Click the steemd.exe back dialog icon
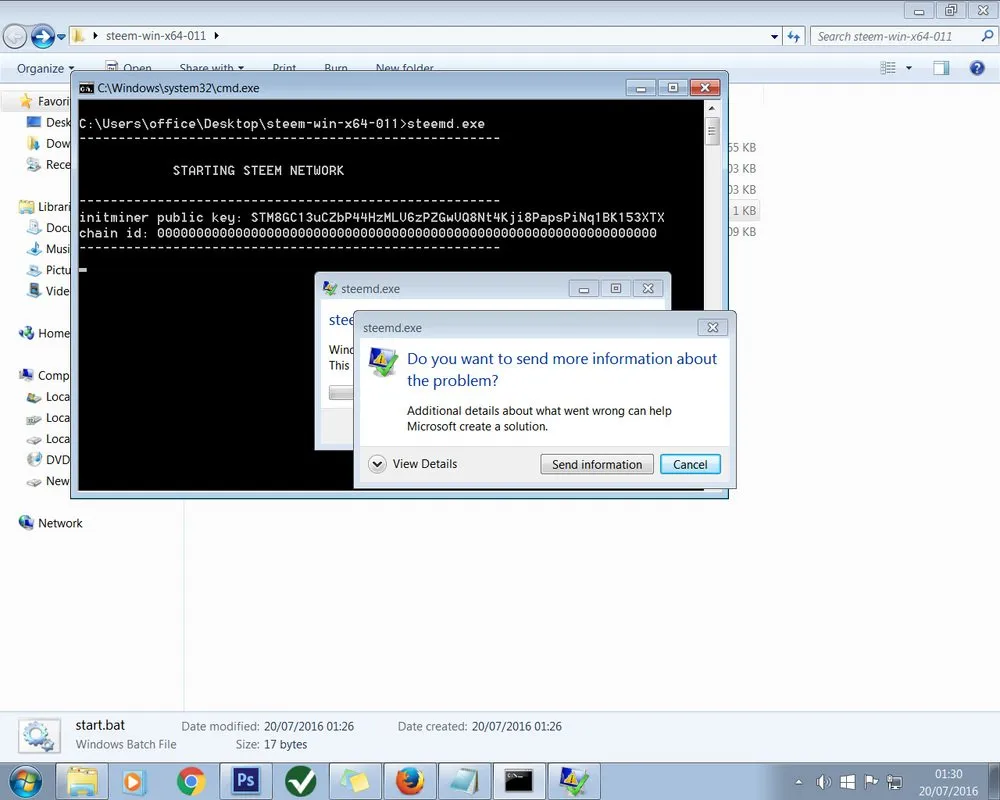 point(330,288)
